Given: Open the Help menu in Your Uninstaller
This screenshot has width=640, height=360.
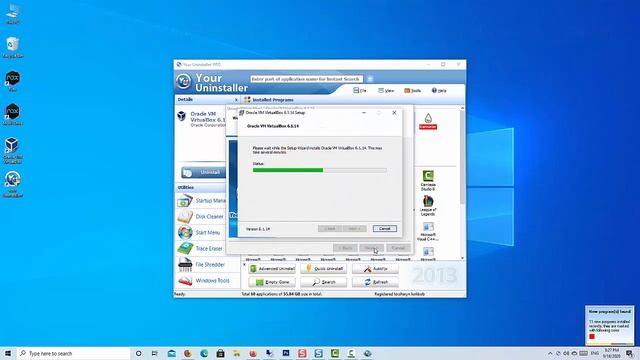Looking at the screenshot, I should (x=439, y=91).
